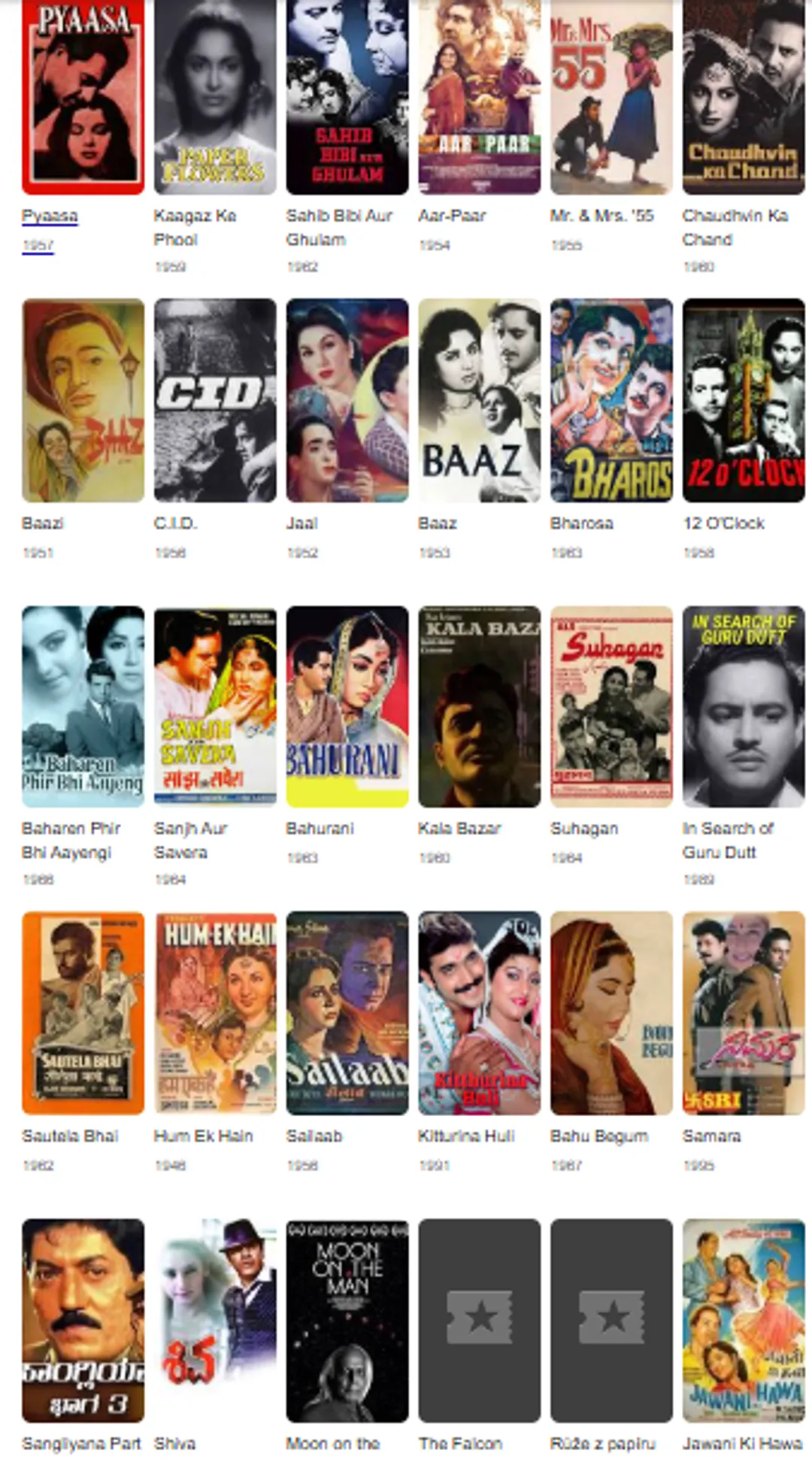Click the In Search of Guru Dutt poster
The width and height of the screenshot is (812, 1459).
pos(744,707)
